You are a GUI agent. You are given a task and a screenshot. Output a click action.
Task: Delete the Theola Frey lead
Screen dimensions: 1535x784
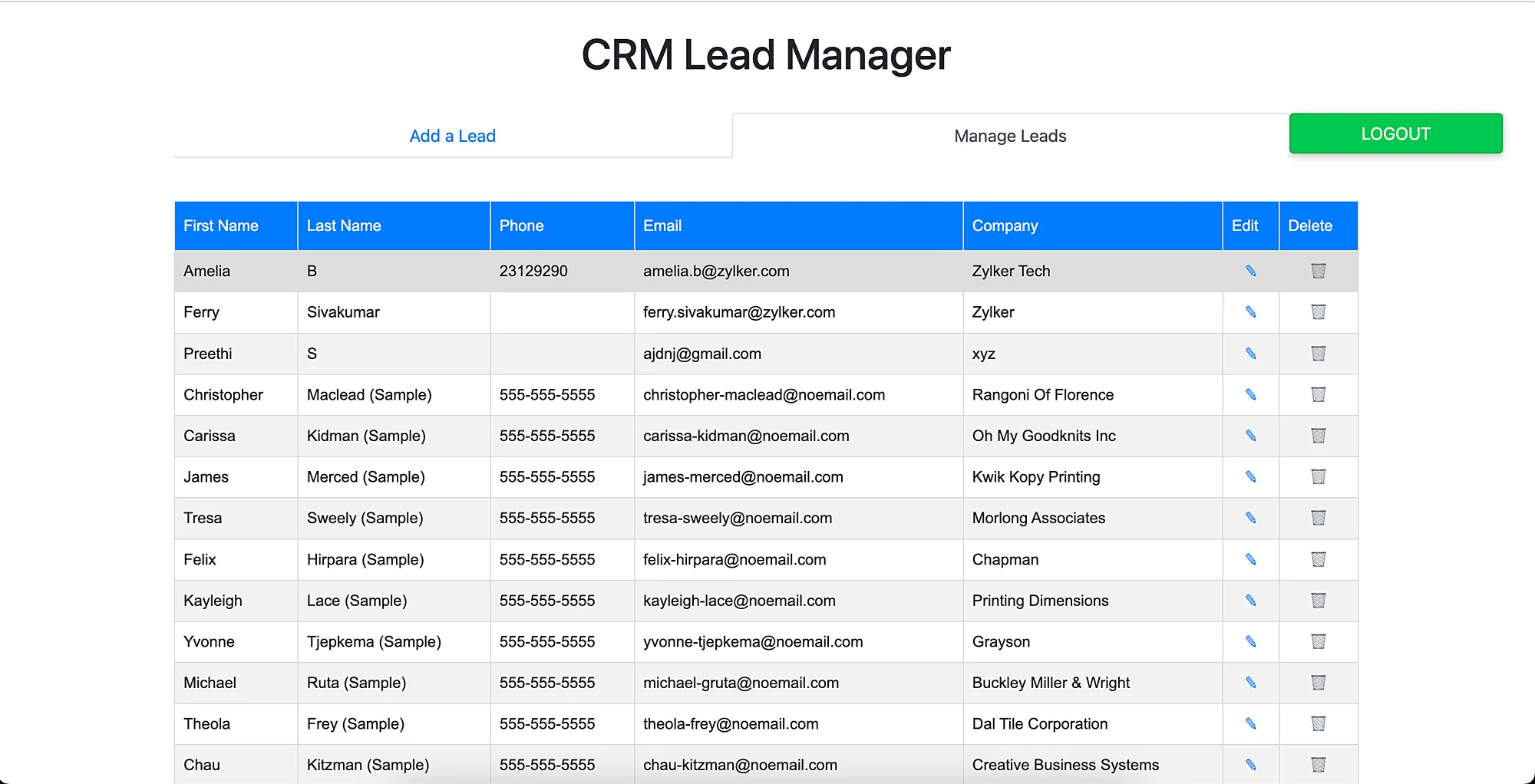click(x=1318, y=723)
